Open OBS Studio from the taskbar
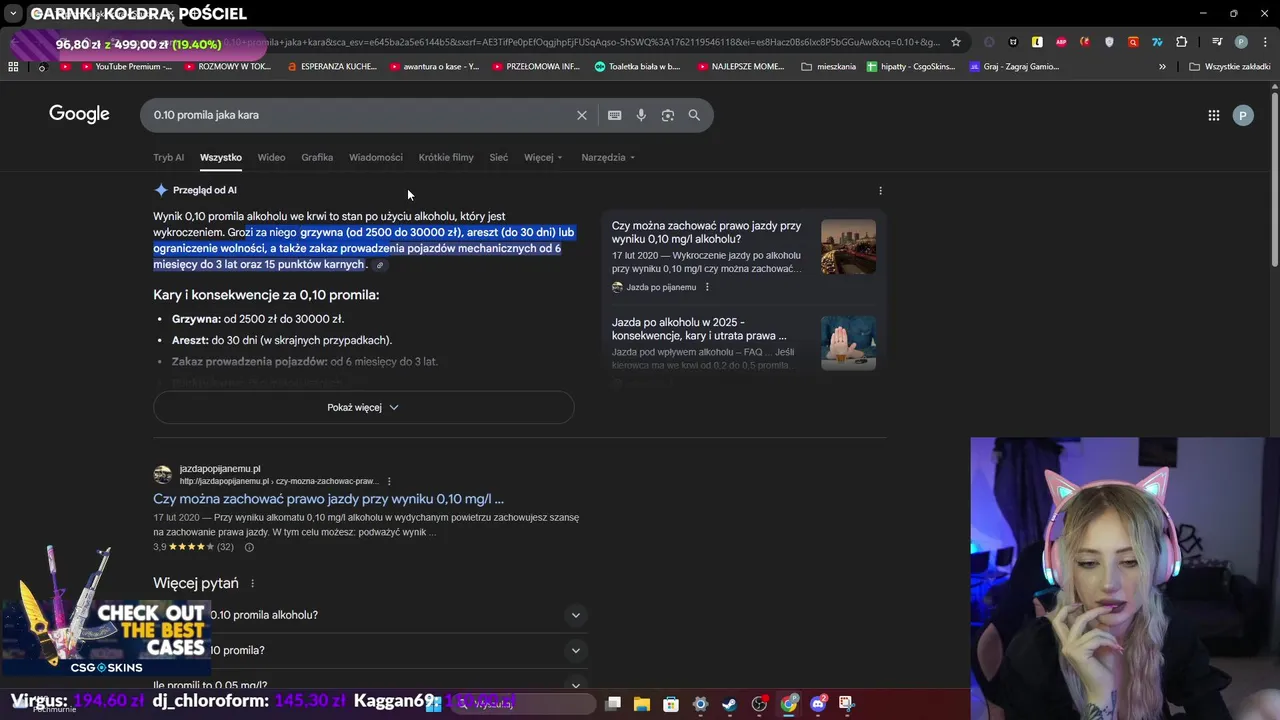 pos(760,704)
